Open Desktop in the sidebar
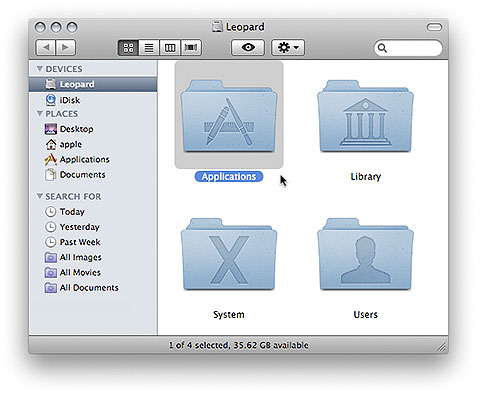Image resolution: width=480 pixels, height=393 pixels. click(93, 129)
